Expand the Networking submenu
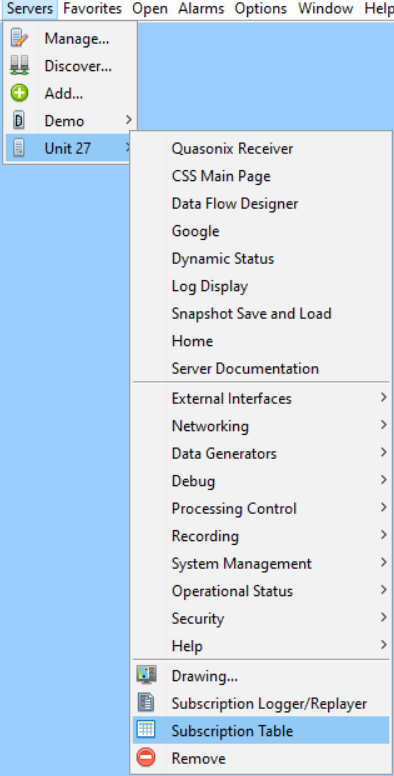Screen dimensions: 394x776 [x=261, y=426]
